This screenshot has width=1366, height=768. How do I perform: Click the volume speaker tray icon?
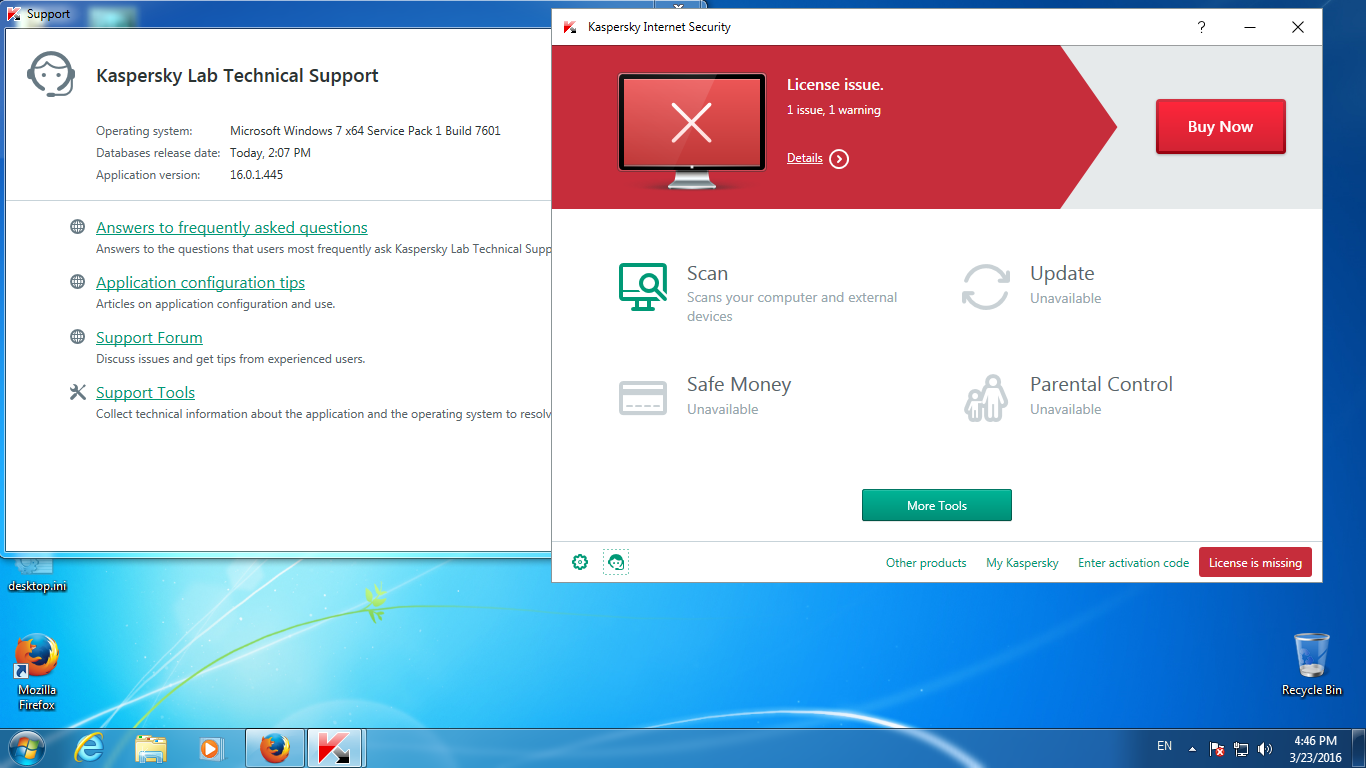click(x=1265, y=748)
